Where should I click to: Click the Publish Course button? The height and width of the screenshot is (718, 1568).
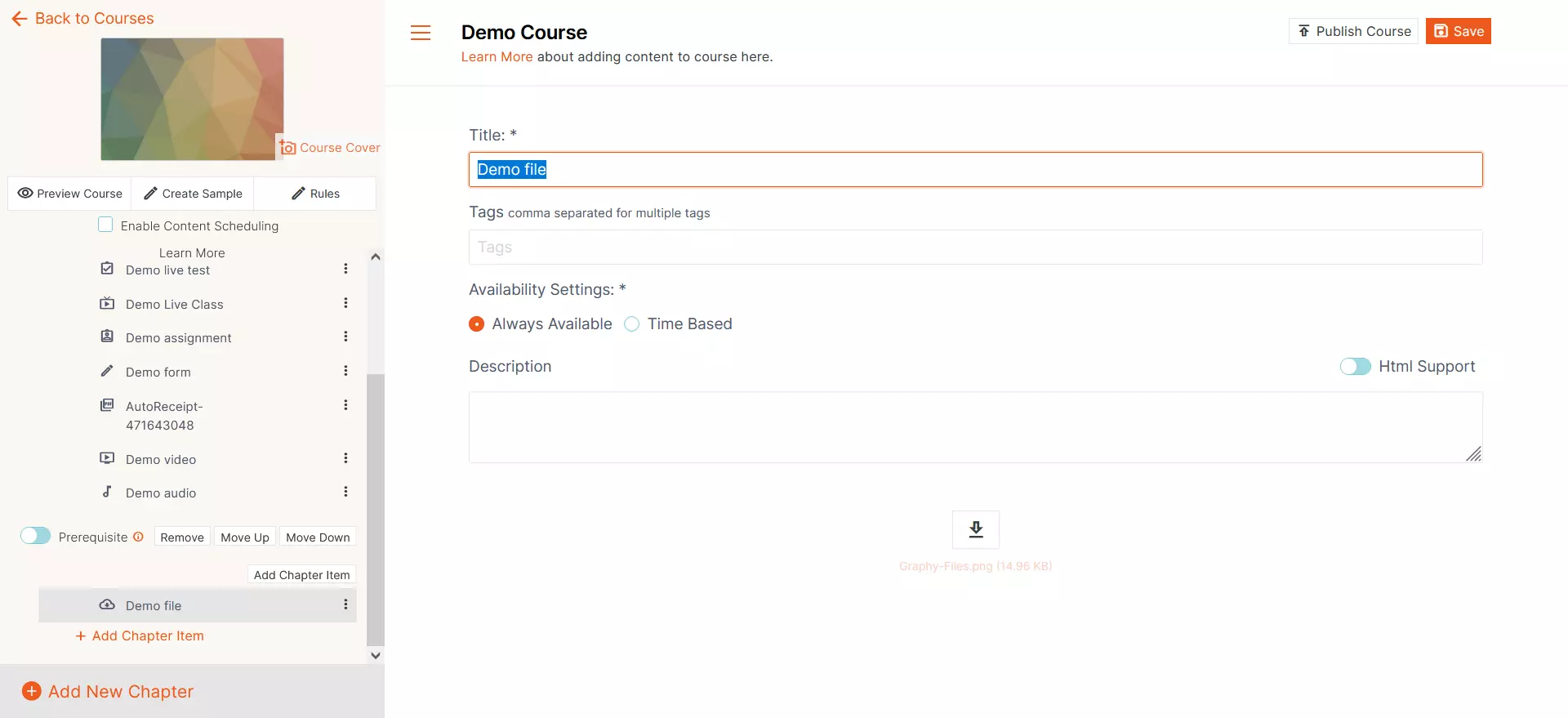pos(1353,31)
